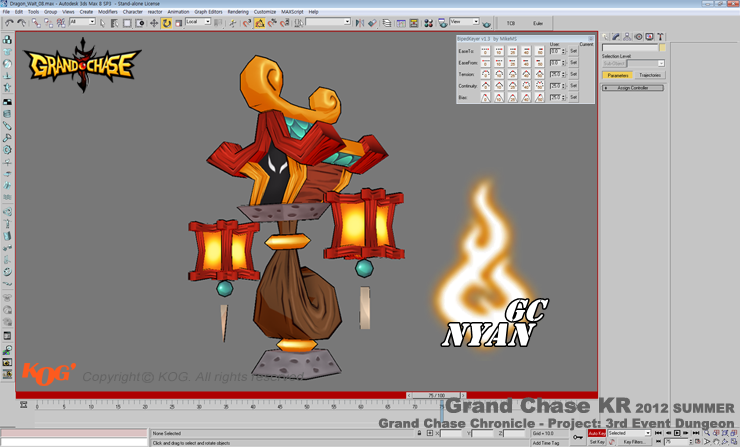This screenshot has height=447, width=740.
Task: Open the 'Local' reference coordinate dropdown
Action: (198, 22)
